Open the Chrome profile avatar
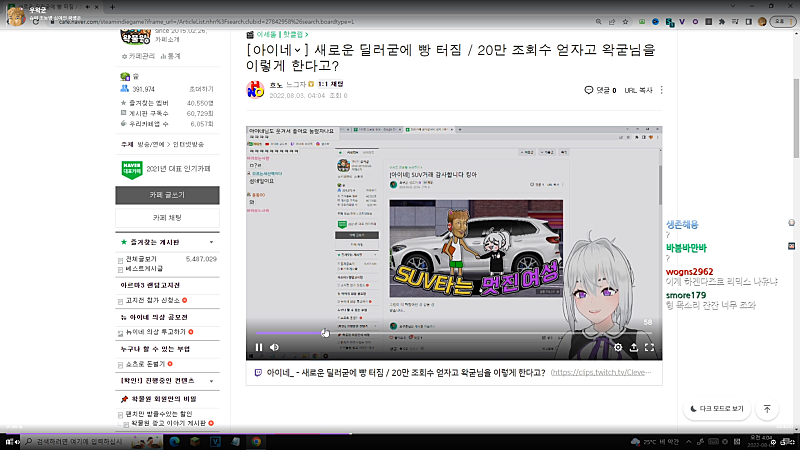Viewport: 800px width, 450px height. point(762,22)
